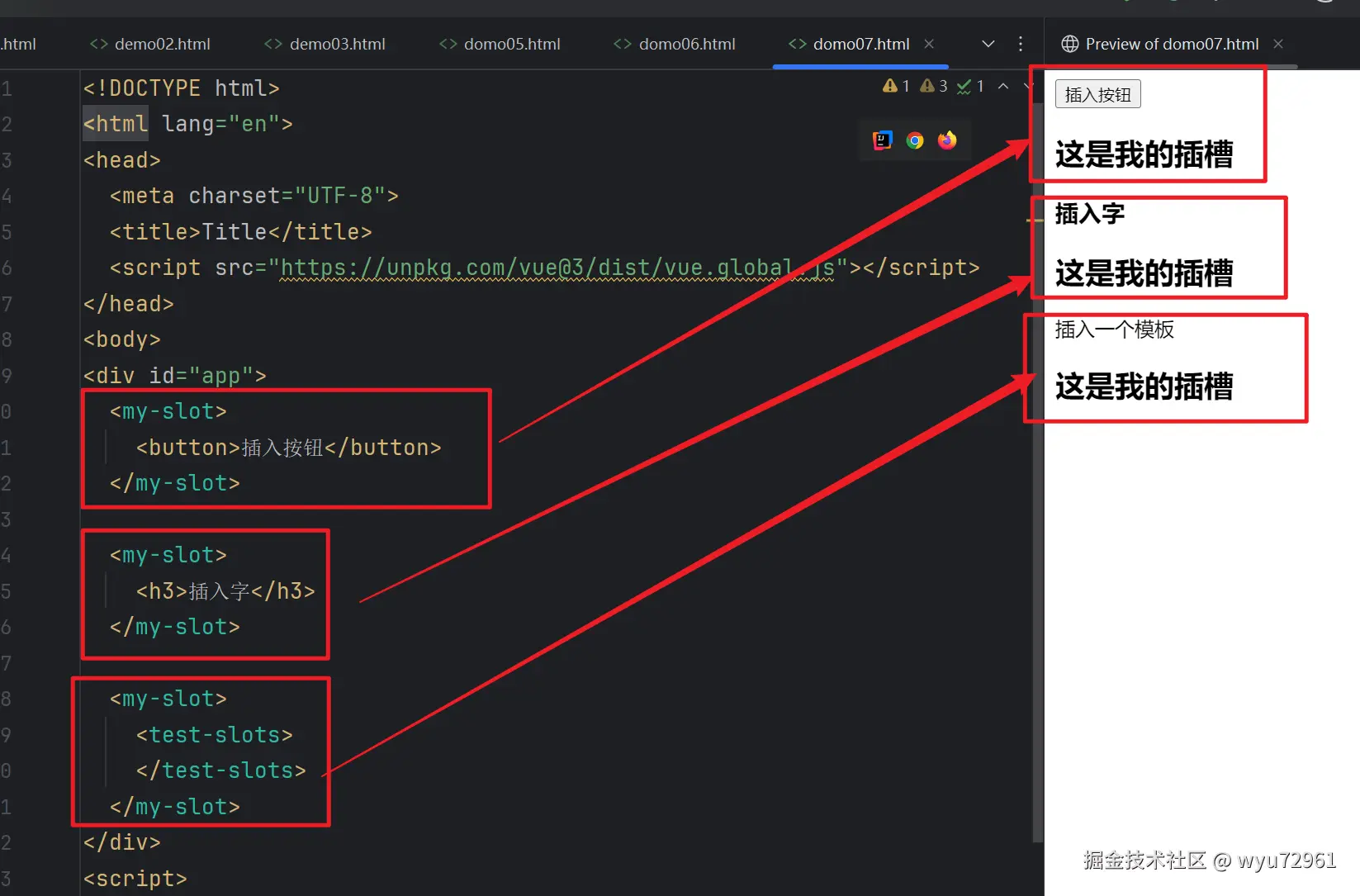Click the opening <body> tag line
Viewport: 1360px width, 896px height.
(x=122, y=339)
